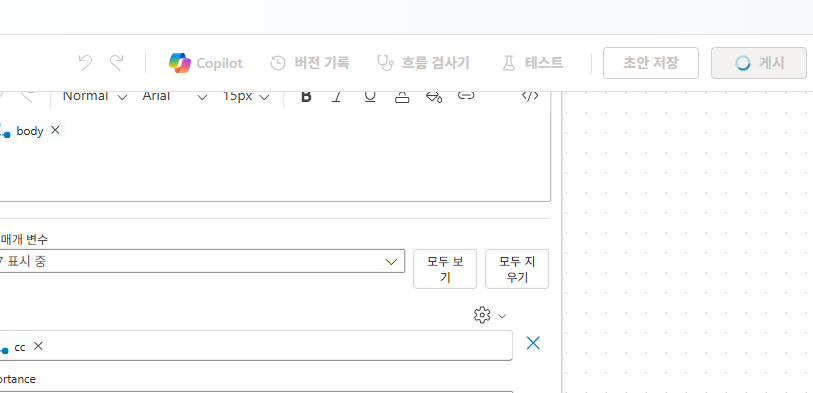813x393 pixels.
Task: Click the 매개 변수 label
Action: (x=24, y=240)
